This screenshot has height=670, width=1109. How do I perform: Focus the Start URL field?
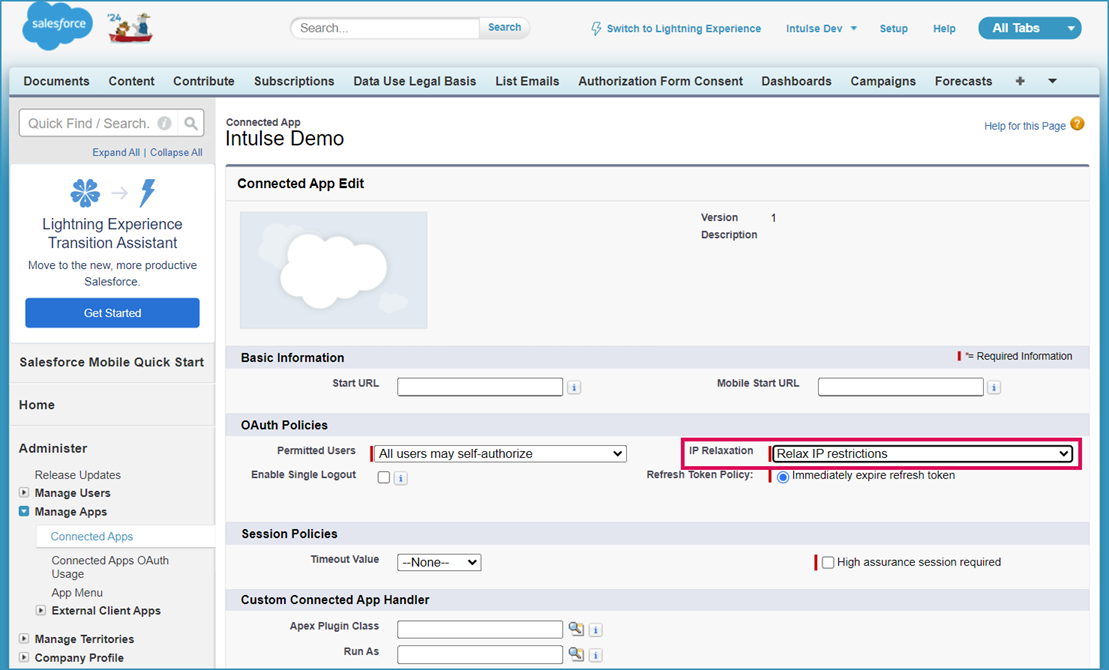[480, 387]
